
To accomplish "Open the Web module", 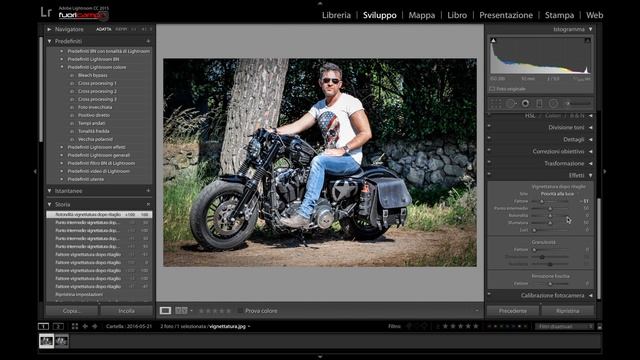I will click(594, 15).
